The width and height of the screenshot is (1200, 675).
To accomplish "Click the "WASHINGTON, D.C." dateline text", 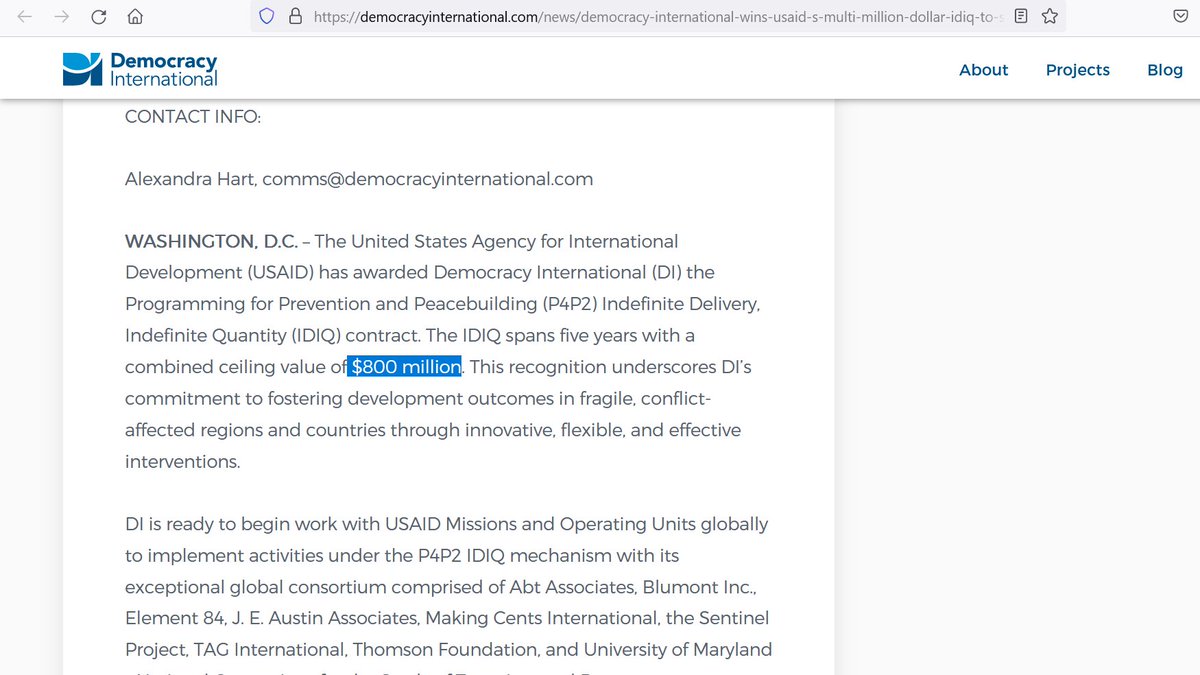I will [x=211, y=242].
